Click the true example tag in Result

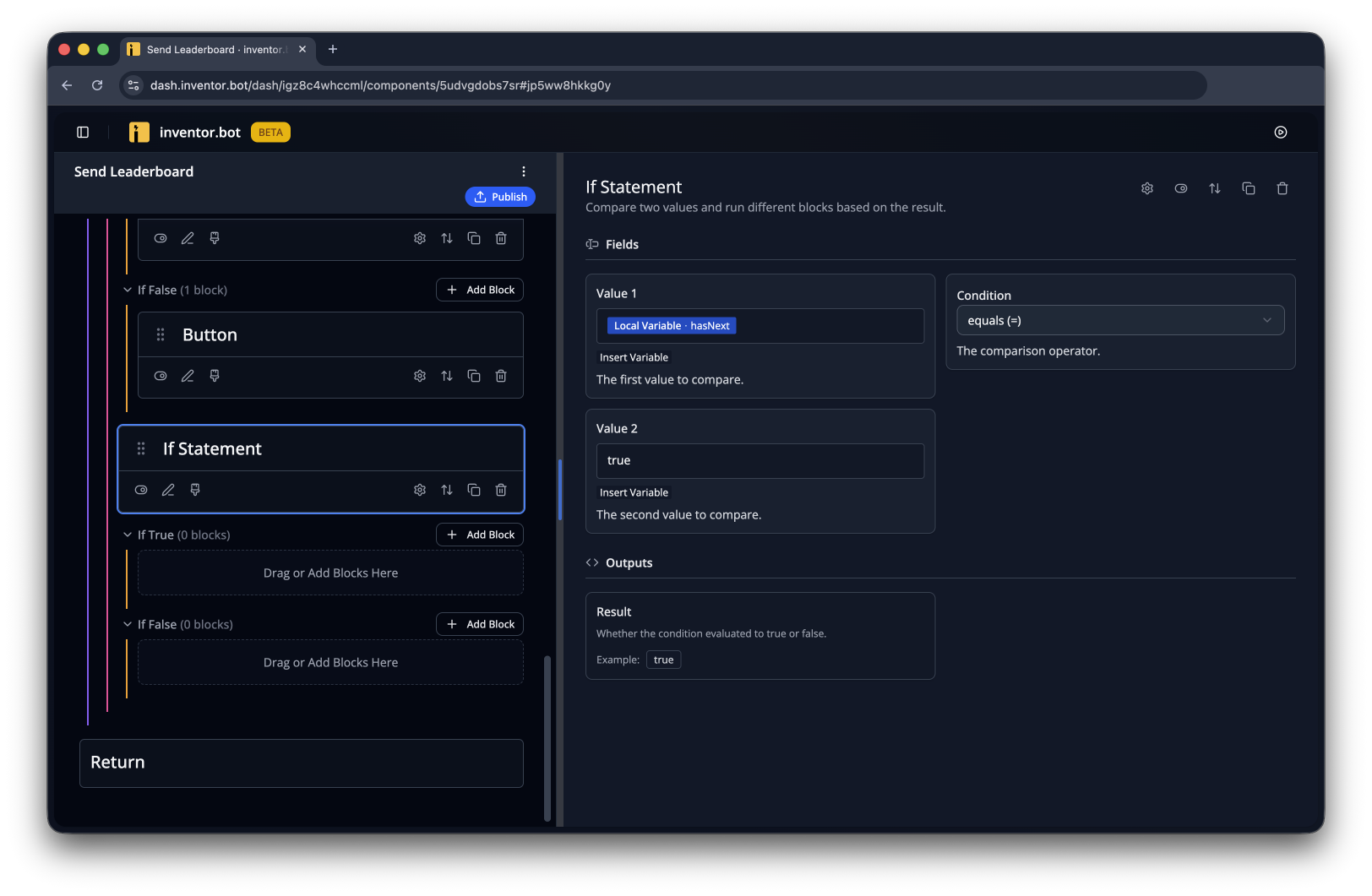pos(664,660)
